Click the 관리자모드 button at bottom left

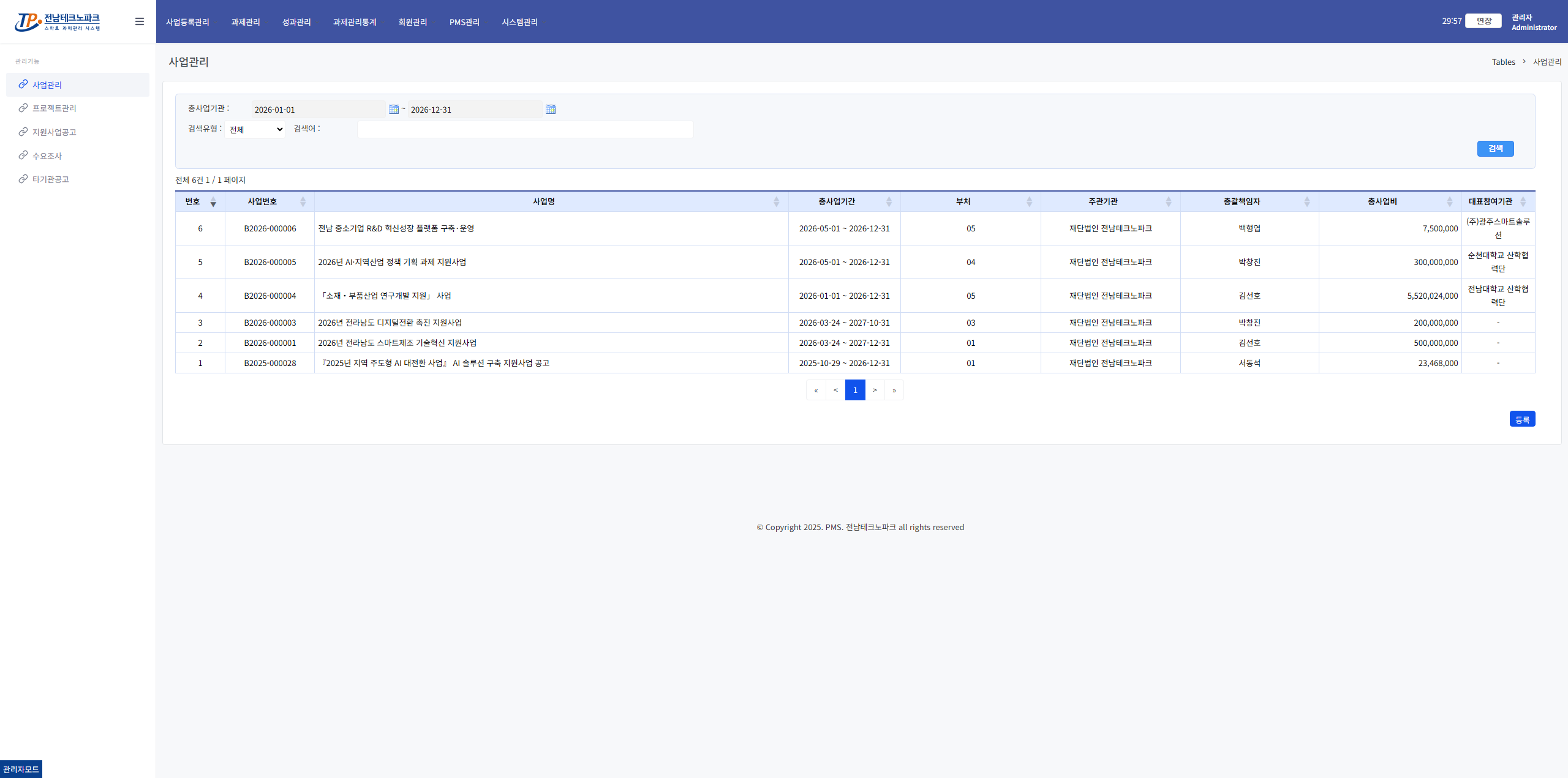21,769
